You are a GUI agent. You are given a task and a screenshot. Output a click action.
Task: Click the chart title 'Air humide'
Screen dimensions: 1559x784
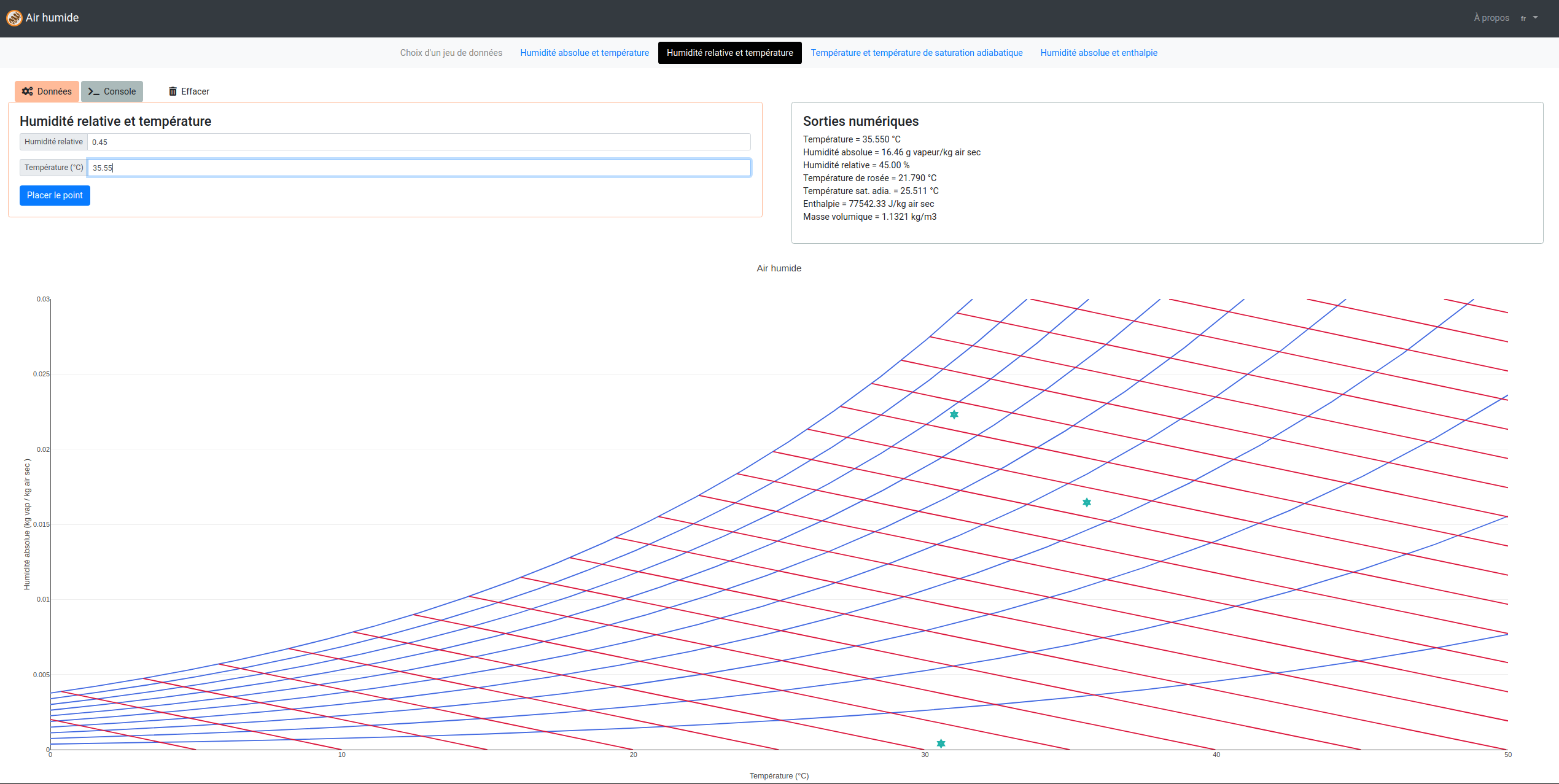point(779,268)
